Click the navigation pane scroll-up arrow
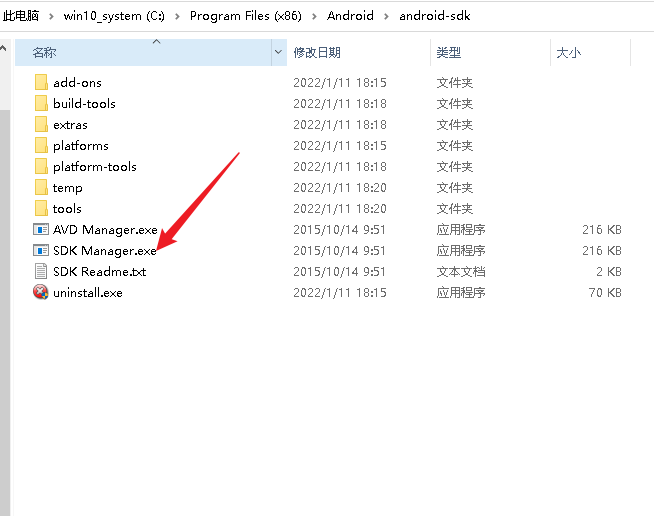Image resolution: width=654 pixels, height=516 pixels. click(x=3, y=48)
